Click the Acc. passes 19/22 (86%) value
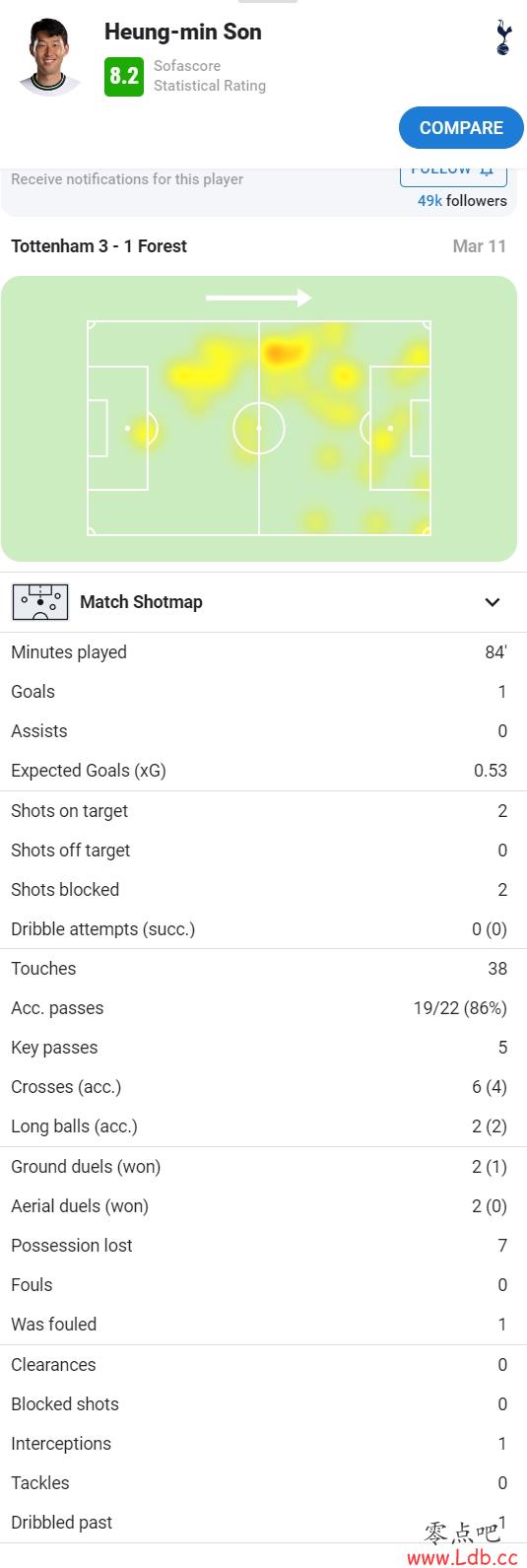527x1568 pixels. (x=460, y=1008)
